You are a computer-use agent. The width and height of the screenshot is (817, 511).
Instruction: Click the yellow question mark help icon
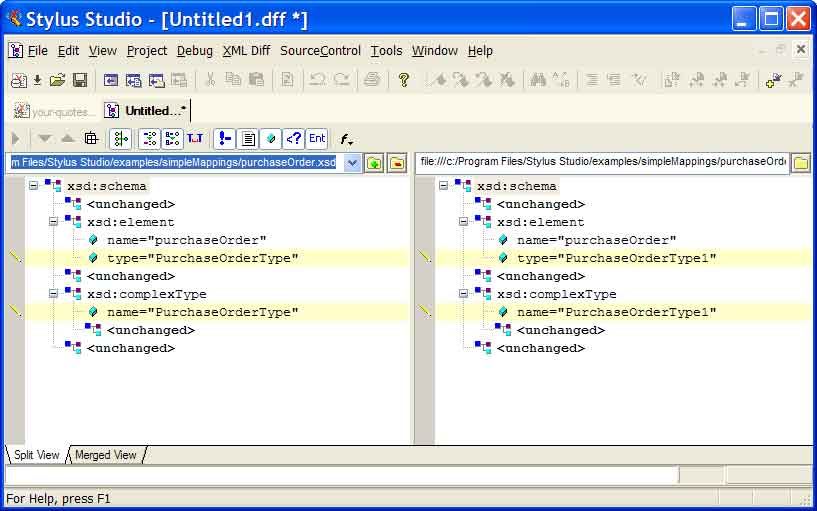pos(403,80)
